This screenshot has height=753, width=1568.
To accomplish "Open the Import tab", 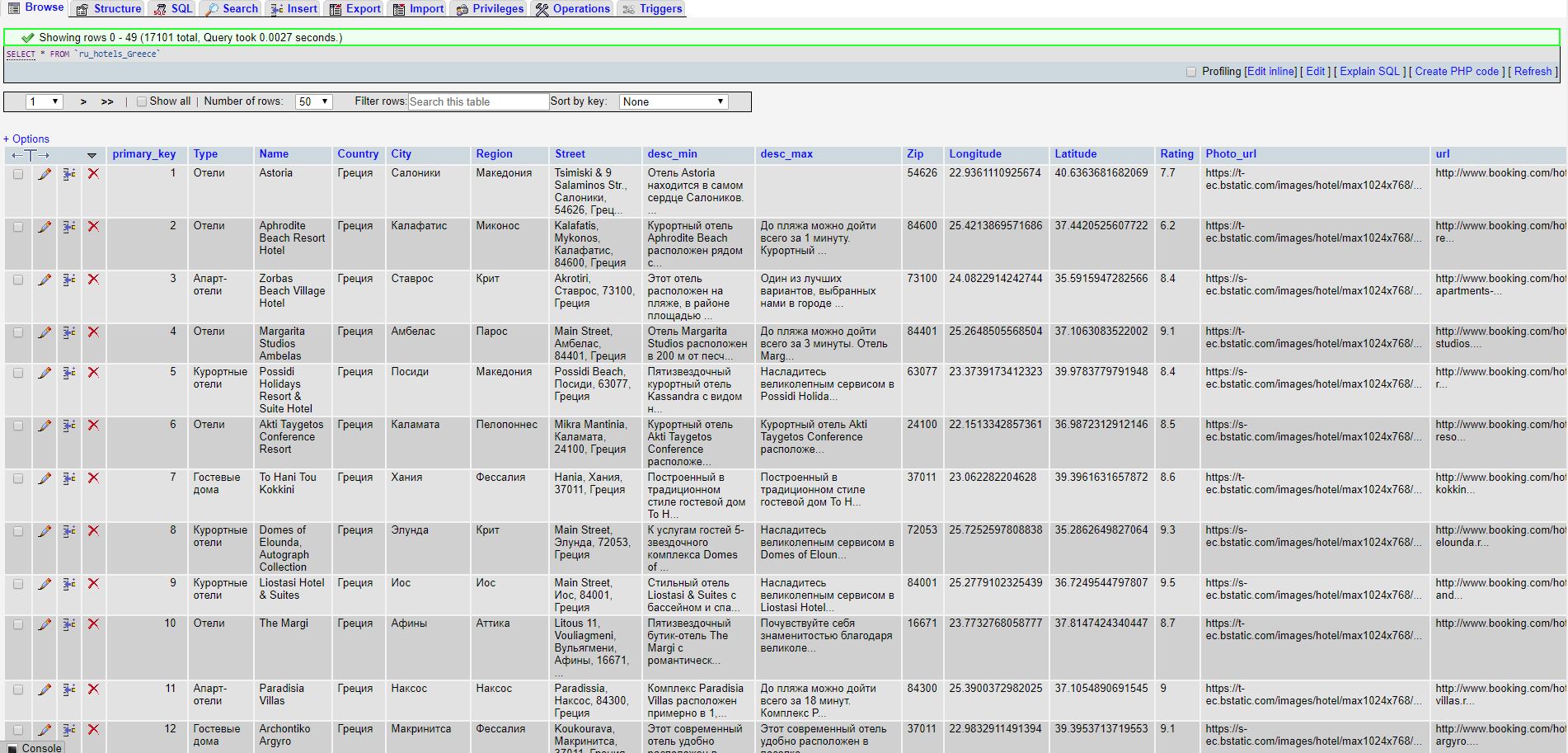I will 418,9.
